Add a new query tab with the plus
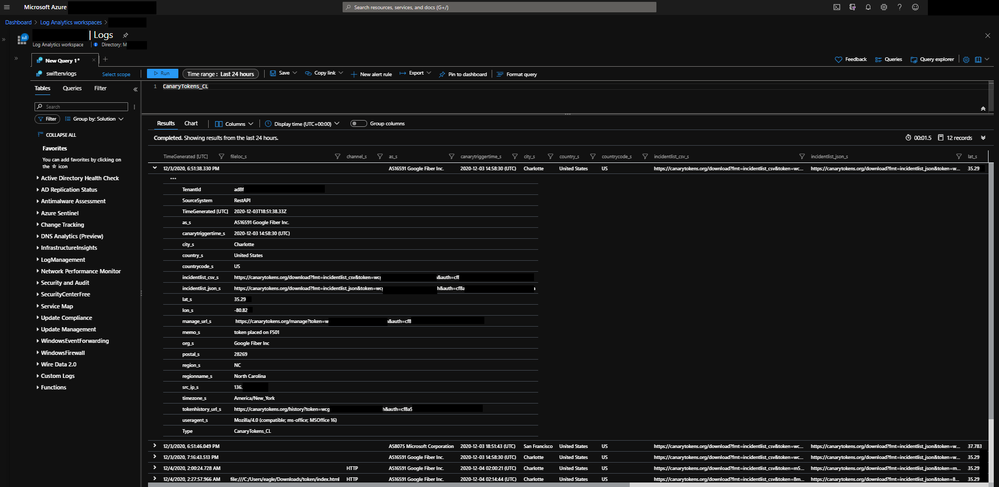Screen dimensions: 999x487 [x=106, y=60]
